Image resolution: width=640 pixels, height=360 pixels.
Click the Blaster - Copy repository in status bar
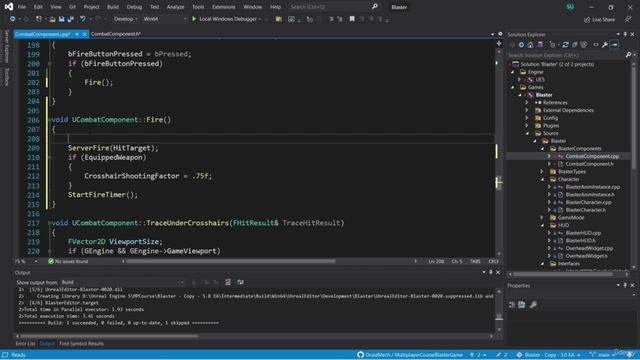549,355
